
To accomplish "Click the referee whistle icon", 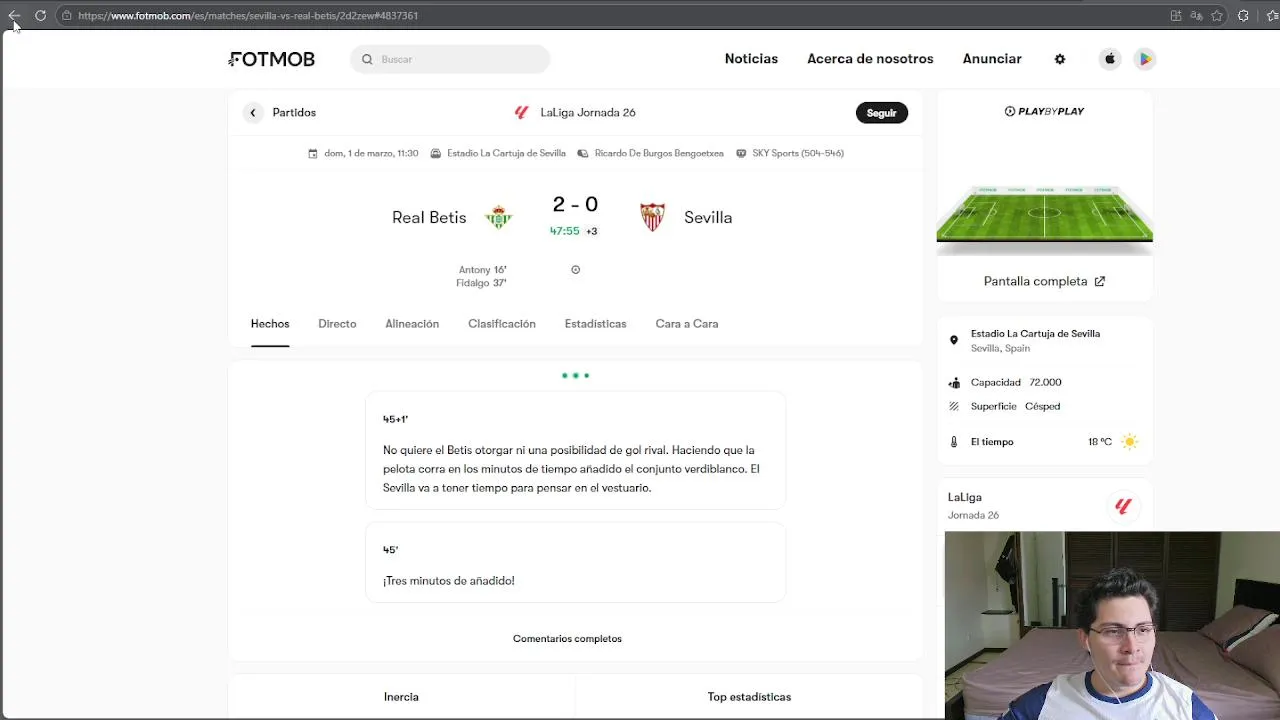I will [x=583, y=153].
